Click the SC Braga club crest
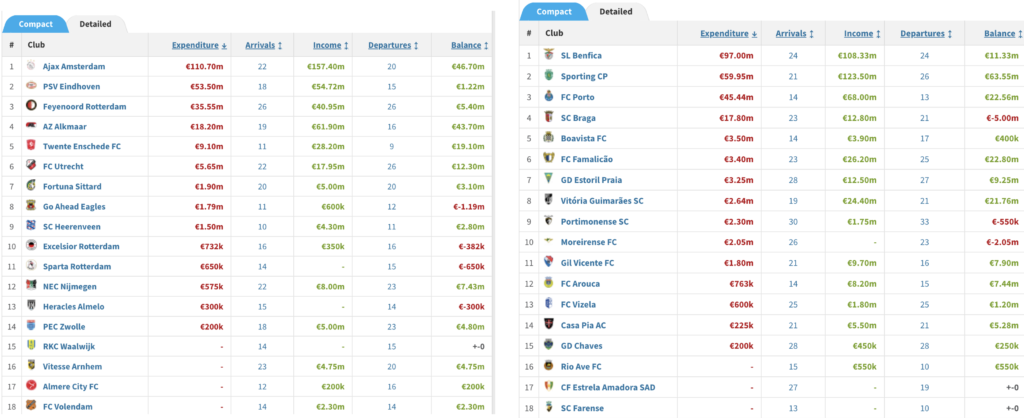The image size is (1024, 418). (548, 118)
